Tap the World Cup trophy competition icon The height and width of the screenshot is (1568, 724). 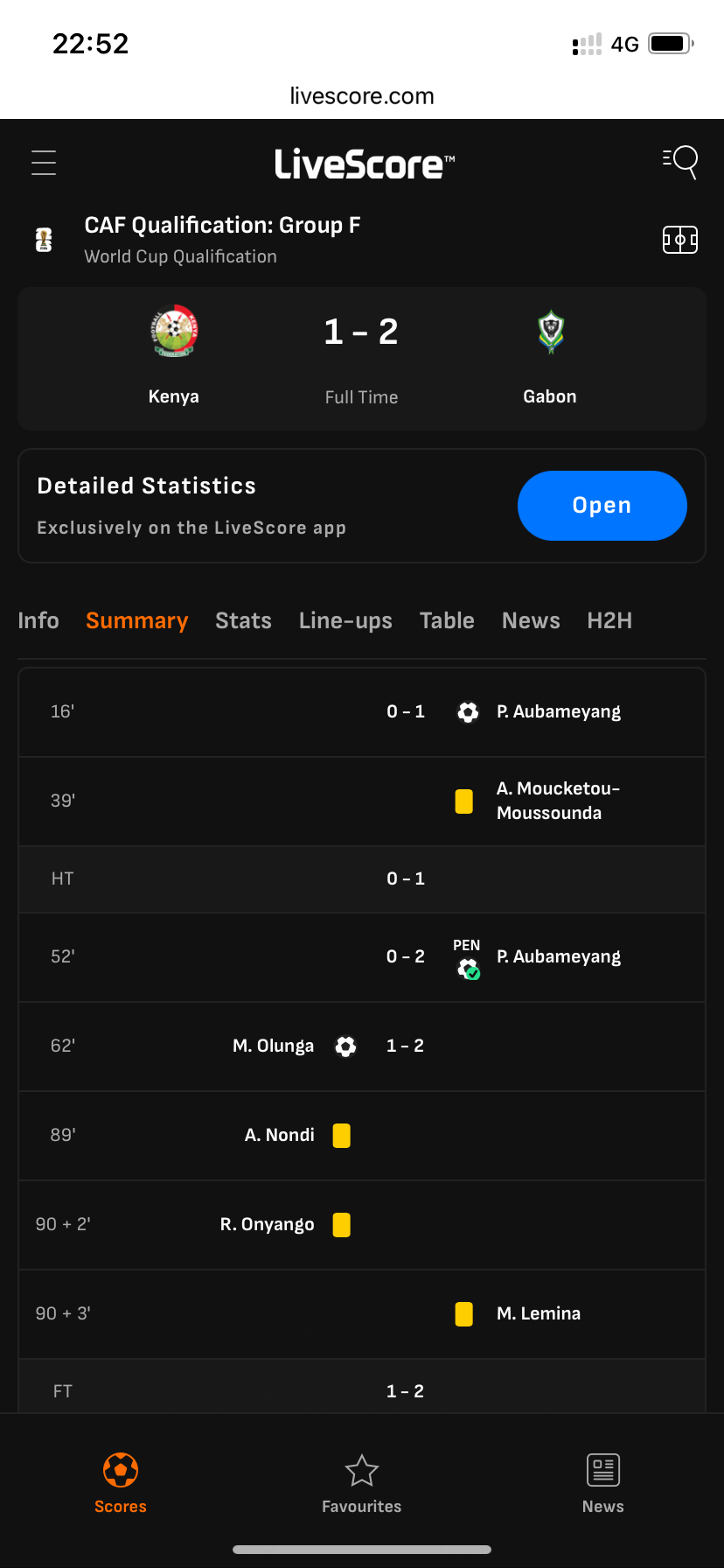(x=44, y=240)
